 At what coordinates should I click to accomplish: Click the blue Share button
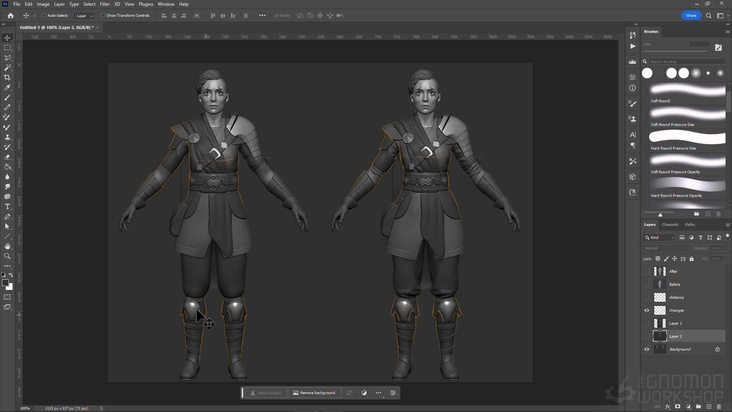click(691, 16)
